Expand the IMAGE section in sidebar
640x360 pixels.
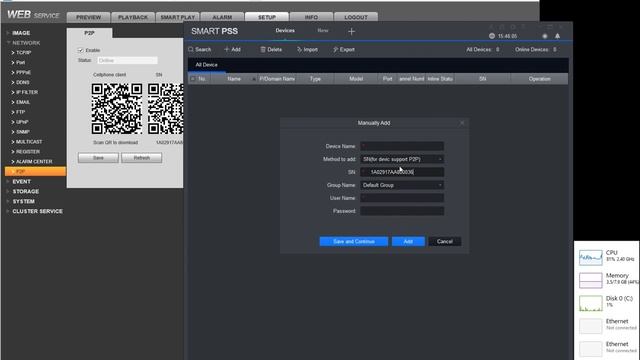(x=21, y=33)
